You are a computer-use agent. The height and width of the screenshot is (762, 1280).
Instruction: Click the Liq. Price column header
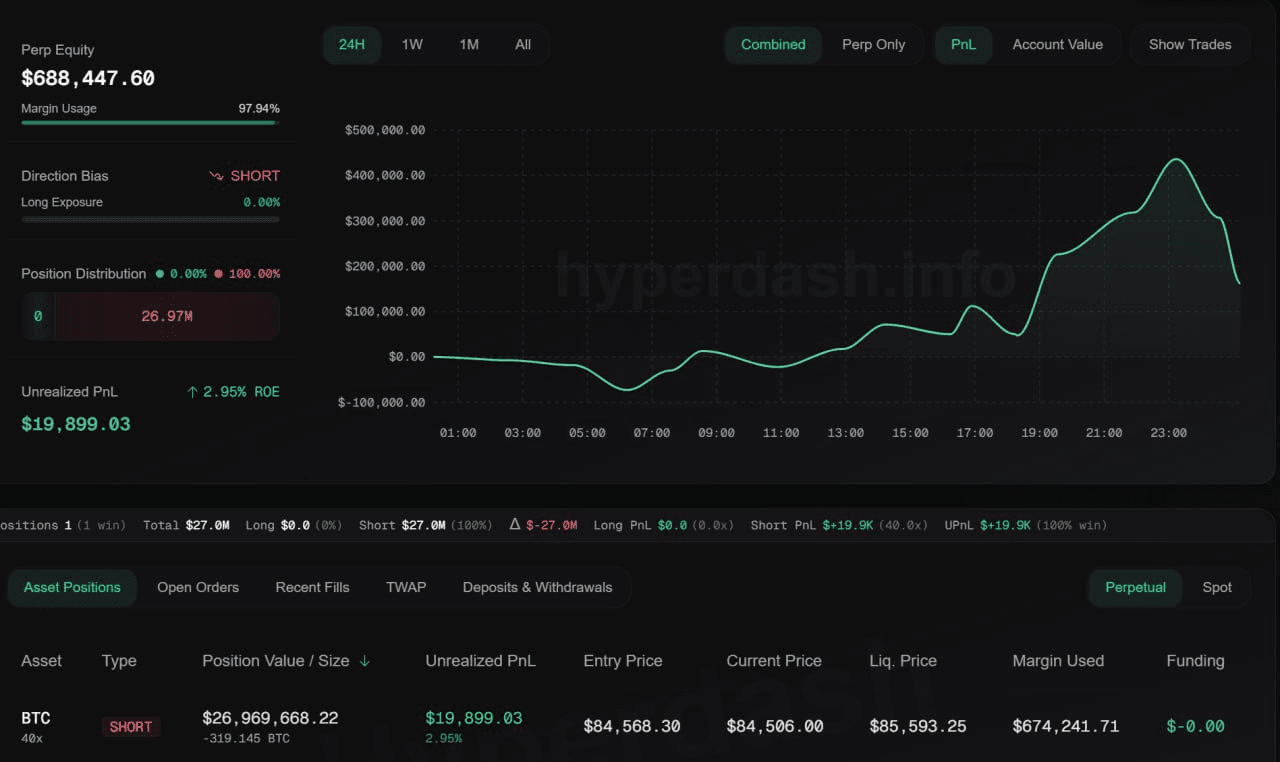click(903, 661)
